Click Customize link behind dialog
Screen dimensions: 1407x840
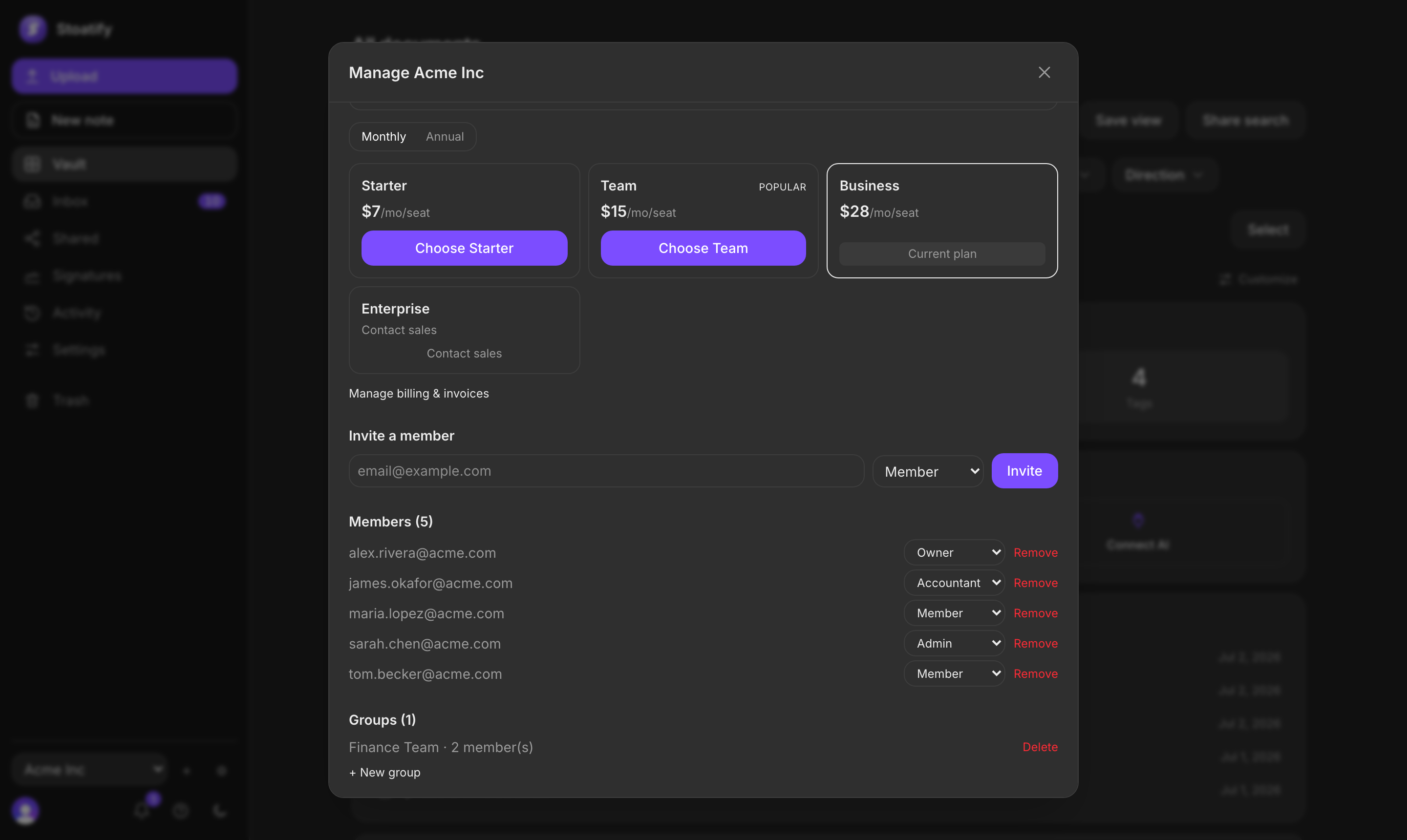[1258, 279]
